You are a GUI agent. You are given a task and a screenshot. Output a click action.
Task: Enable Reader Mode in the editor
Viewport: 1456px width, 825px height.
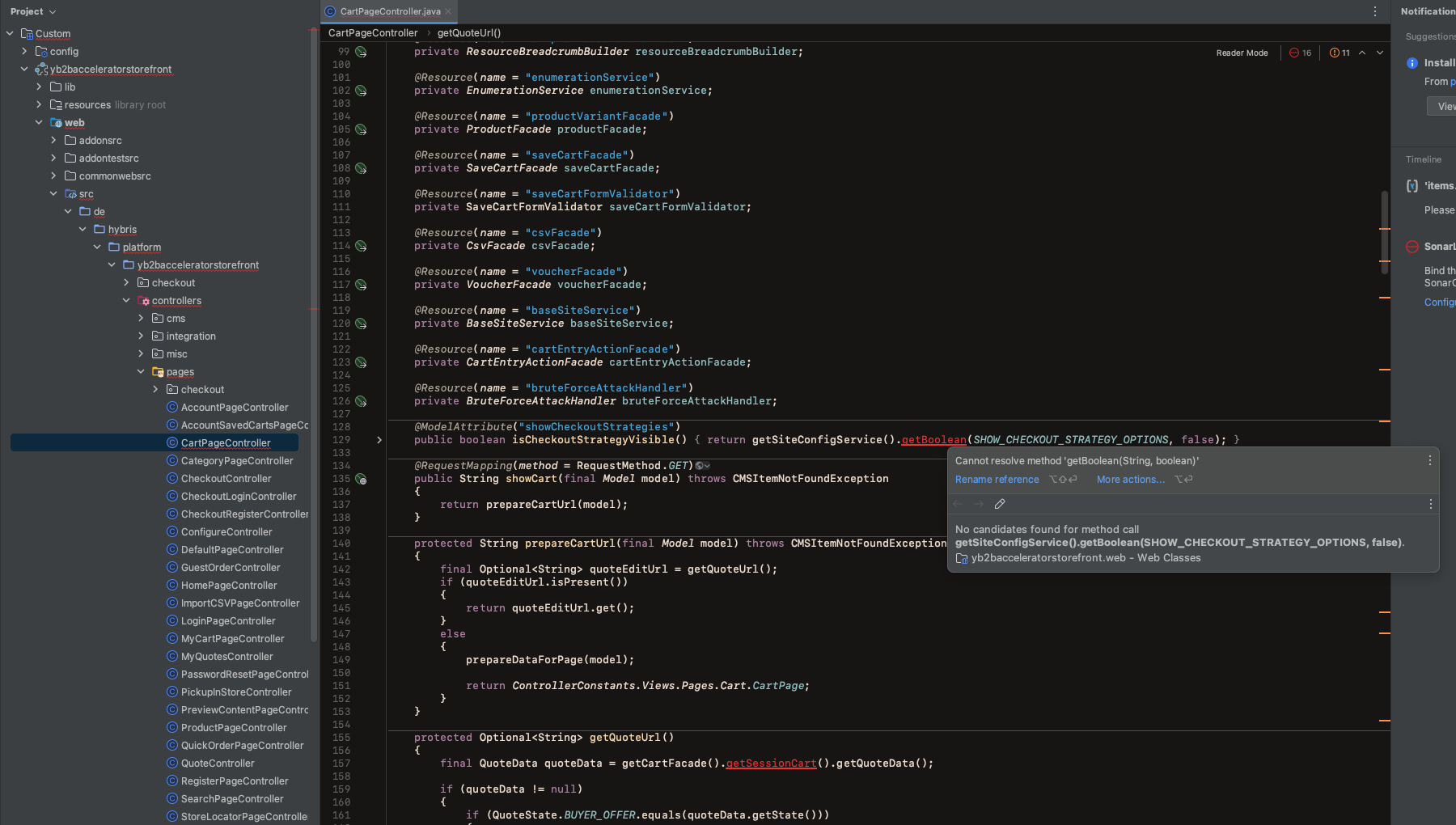coord(1242,53)
